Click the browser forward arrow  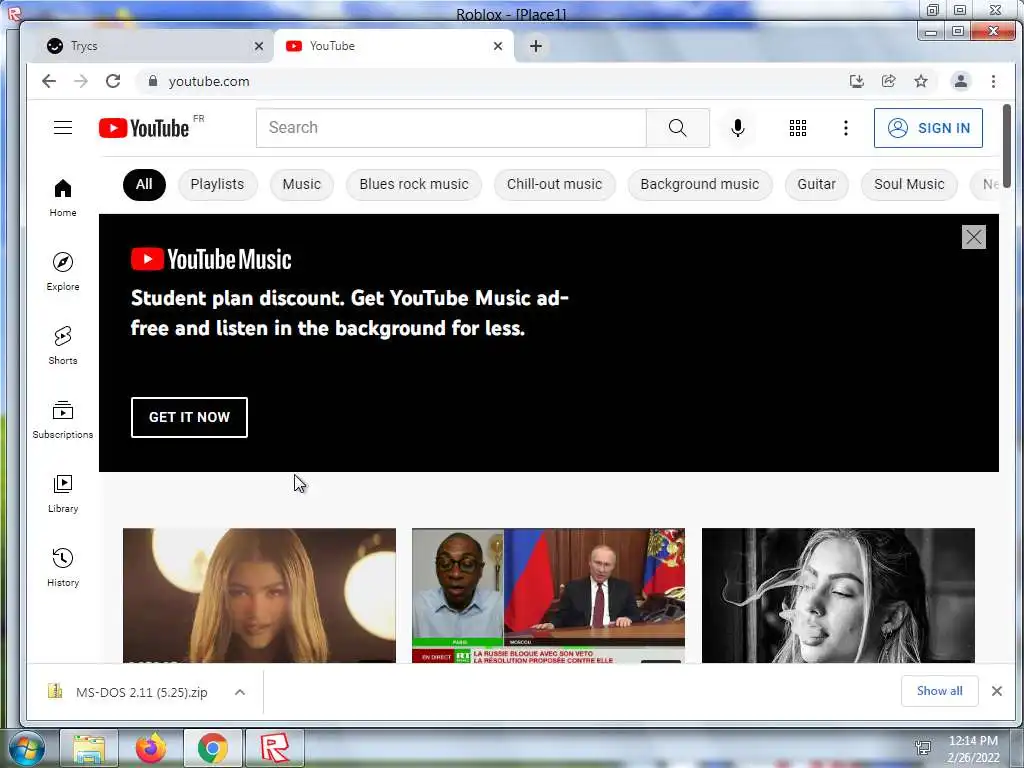(x=81, y=82)
